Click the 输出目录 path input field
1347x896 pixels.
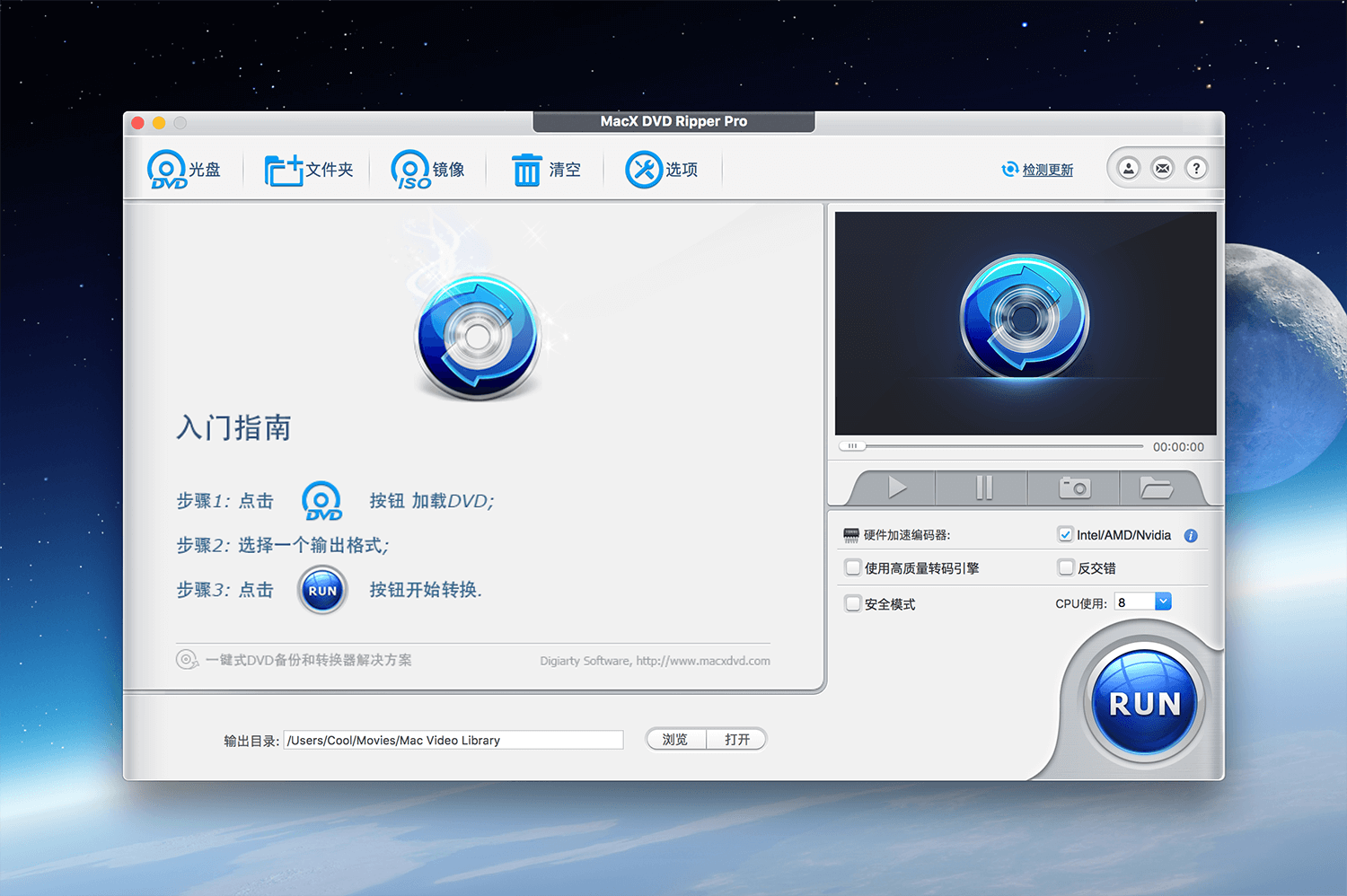[x=453, y=740]
